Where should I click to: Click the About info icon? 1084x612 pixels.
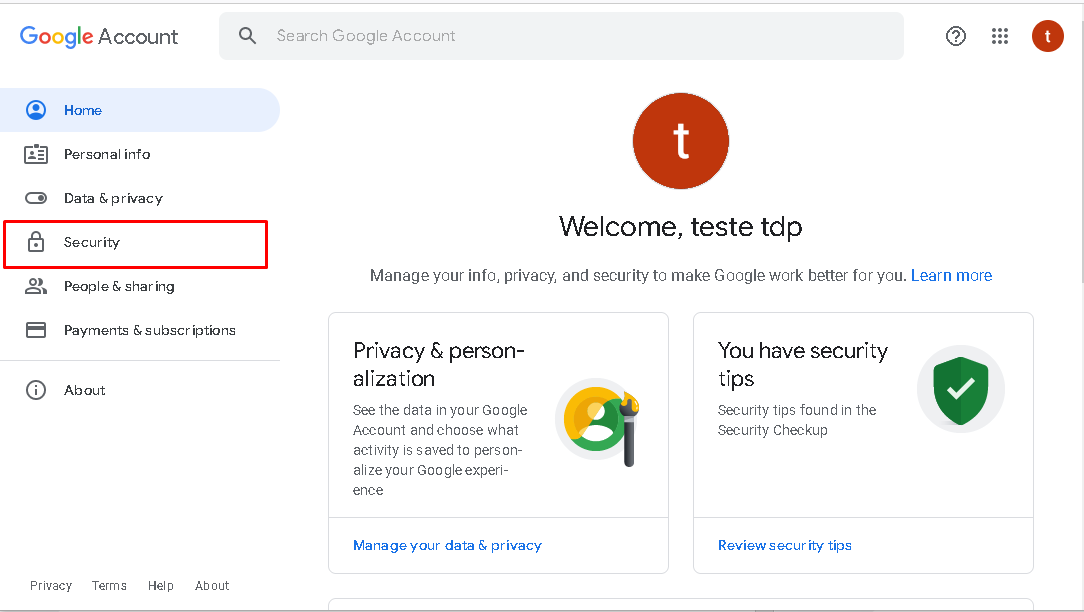(x=36, y=390)
